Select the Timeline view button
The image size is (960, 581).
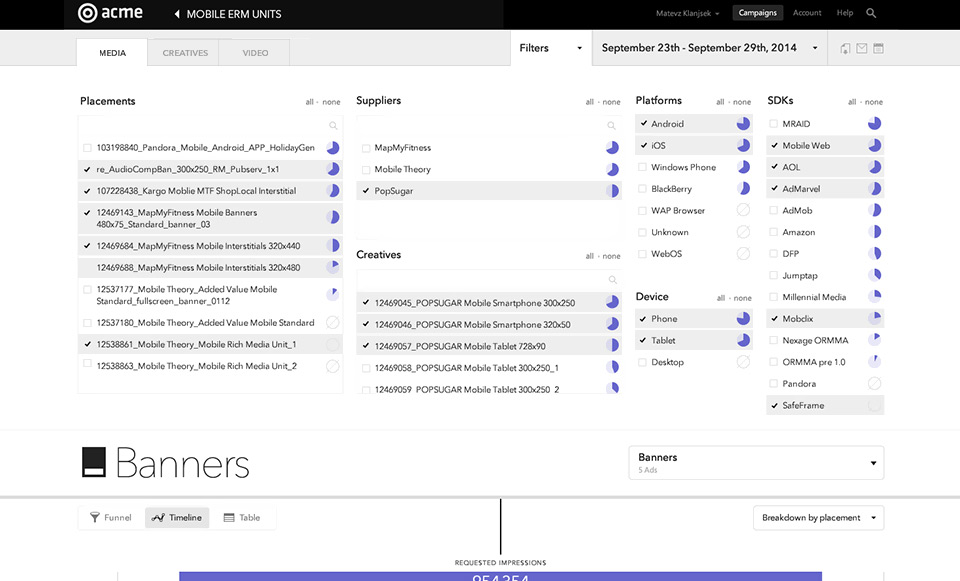pyautogui.click(x=177, y=517)
